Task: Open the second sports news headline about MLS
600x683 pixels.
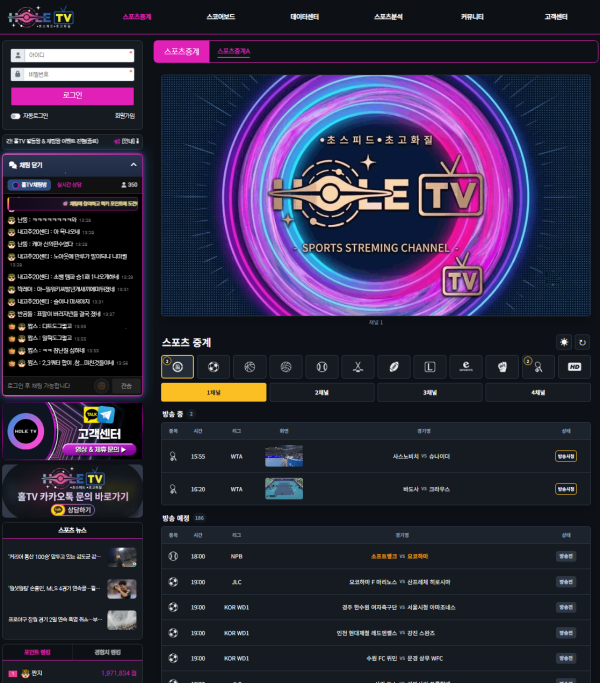Action: (54, 588)
